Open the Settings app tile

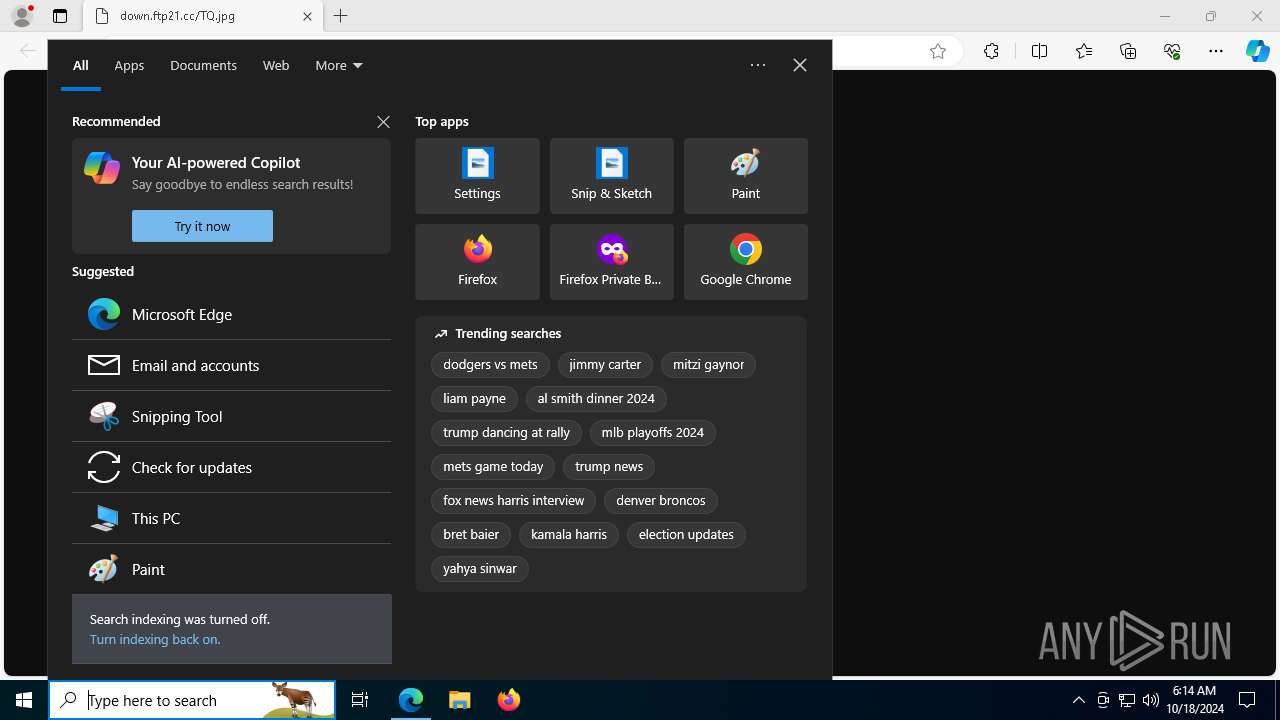(x=477, y=176)
